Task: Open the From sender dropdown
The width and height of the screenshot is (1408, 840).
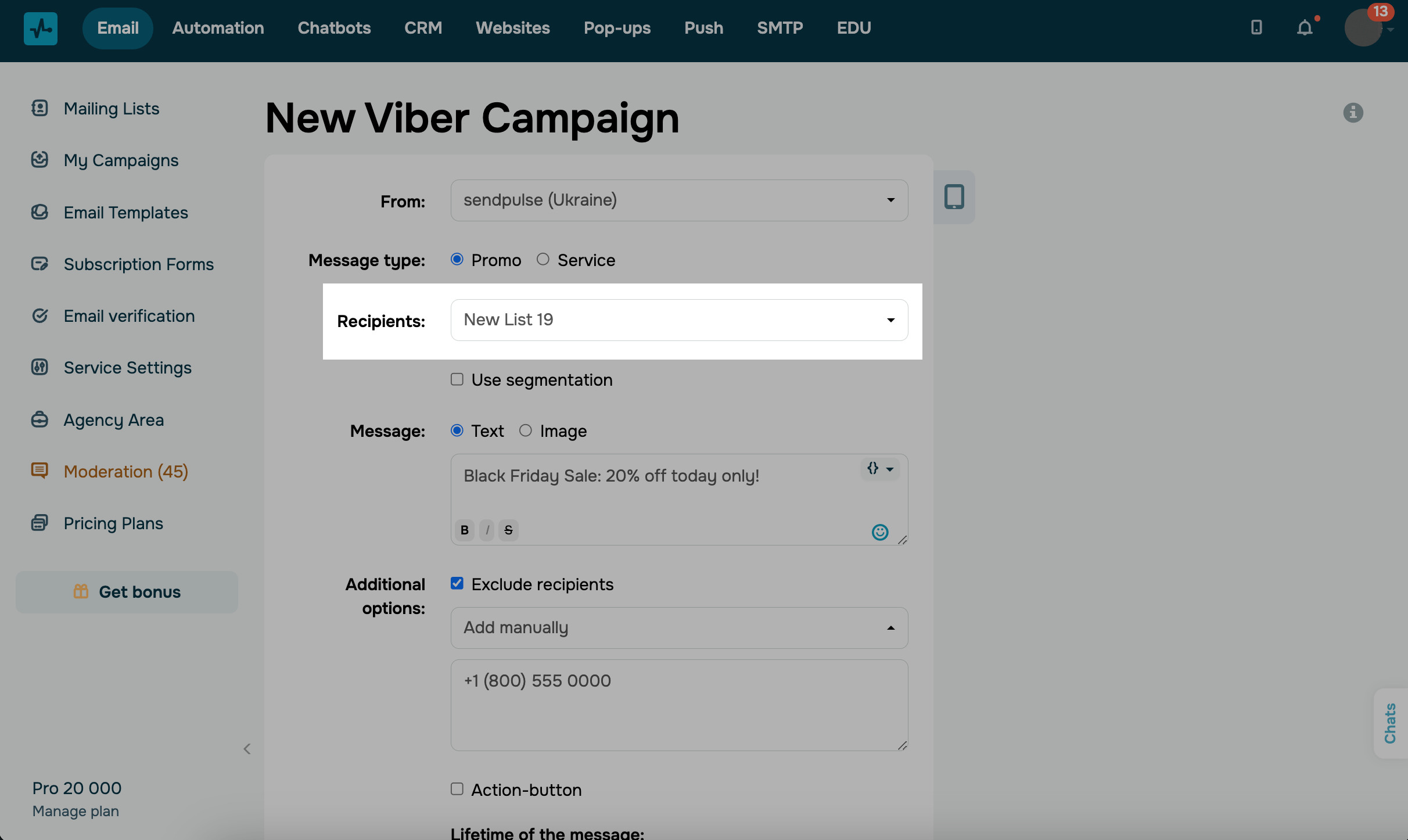Action: pyautogui.click(x=679, y=200)
